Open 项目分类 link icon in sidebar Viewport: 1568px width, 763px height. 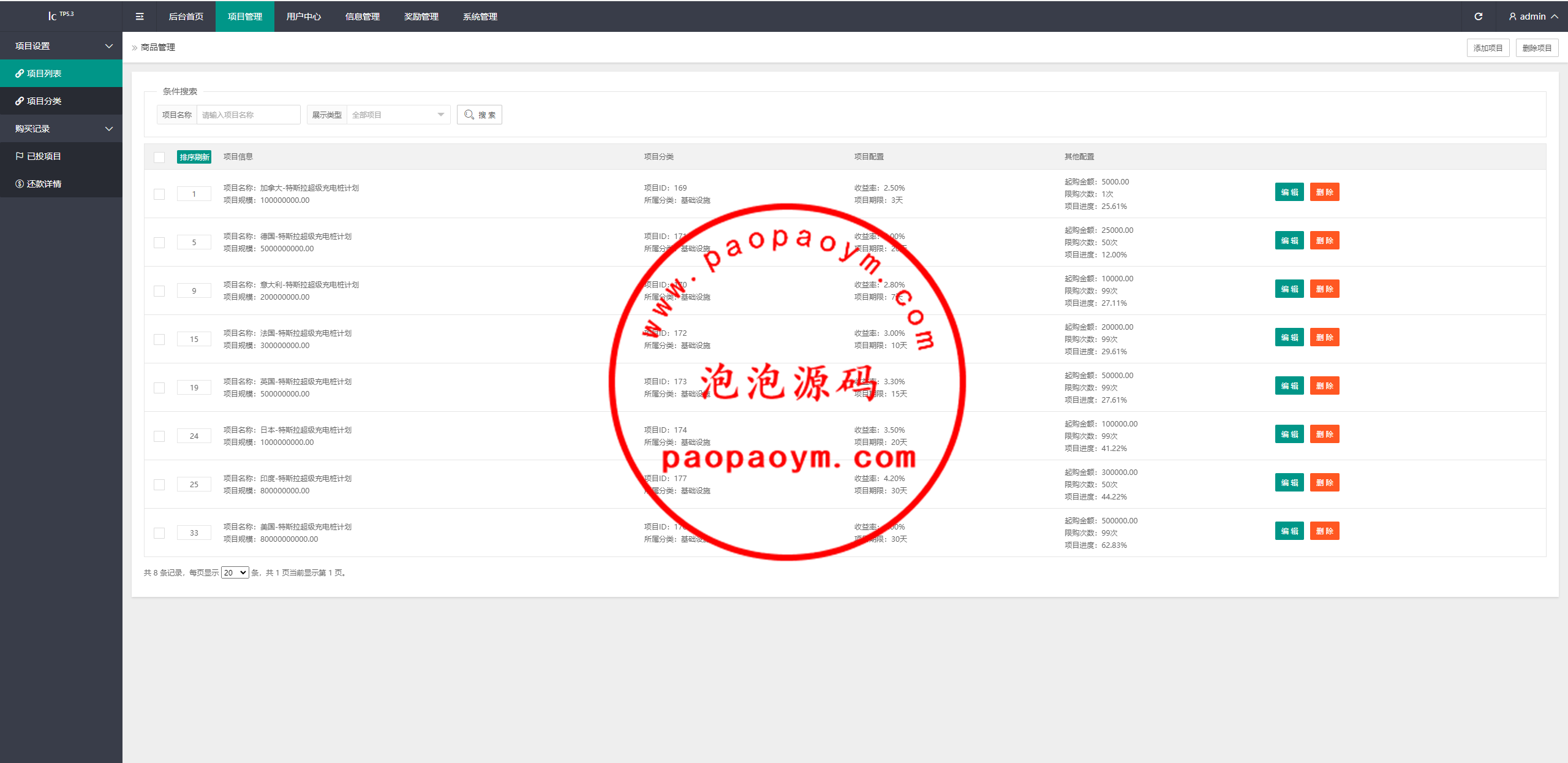tap(20, 101)
